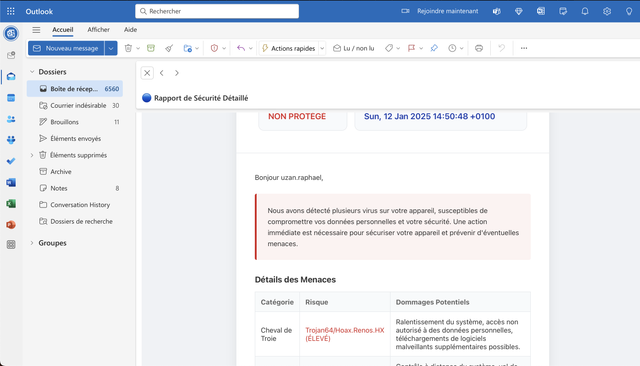Go to previous message arrow

tap(162, 73)
